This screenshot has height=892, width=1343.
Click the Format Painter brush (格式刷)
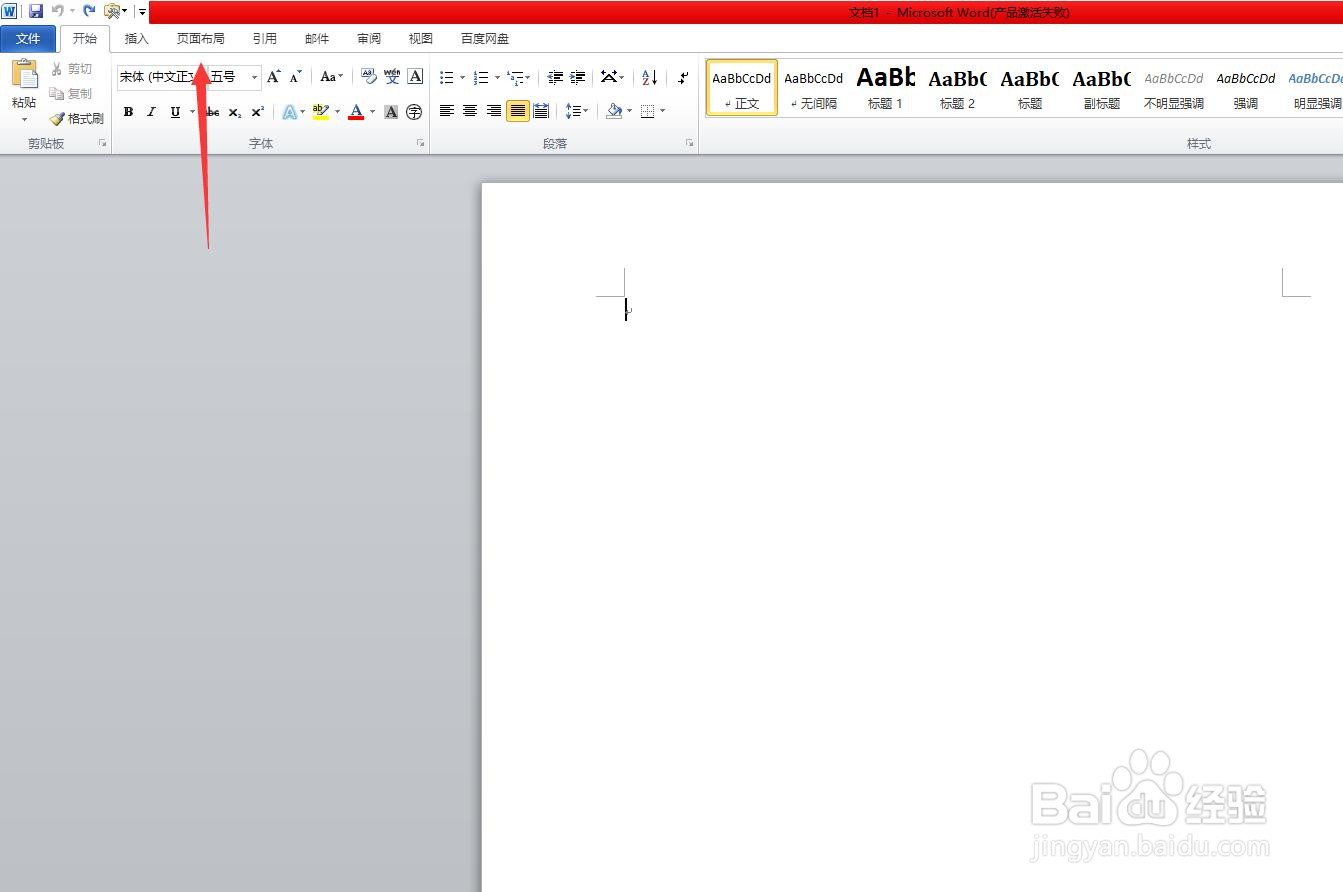click(77, 118)
